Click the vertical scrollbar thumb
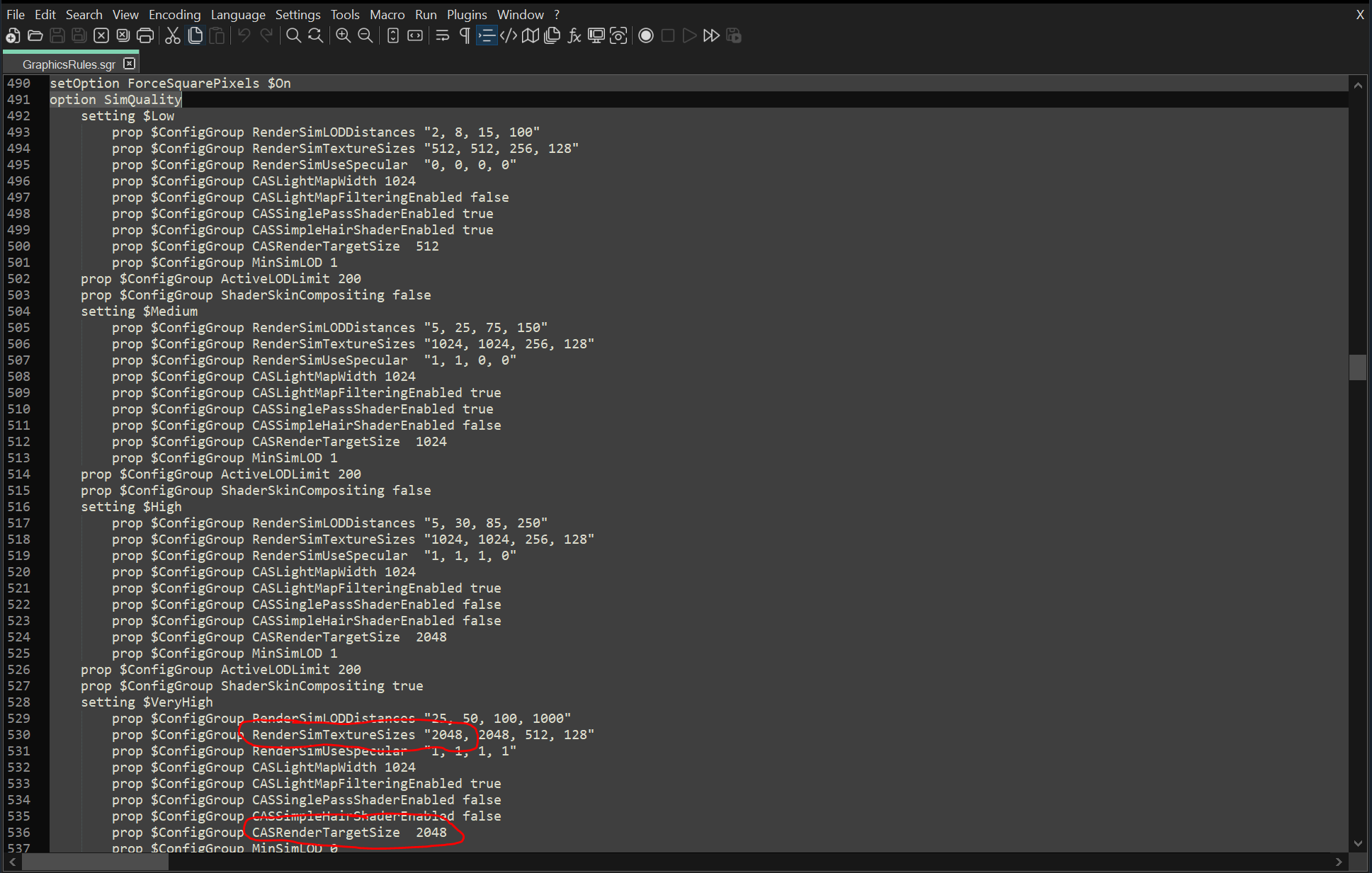 (x=1357, y=367)
